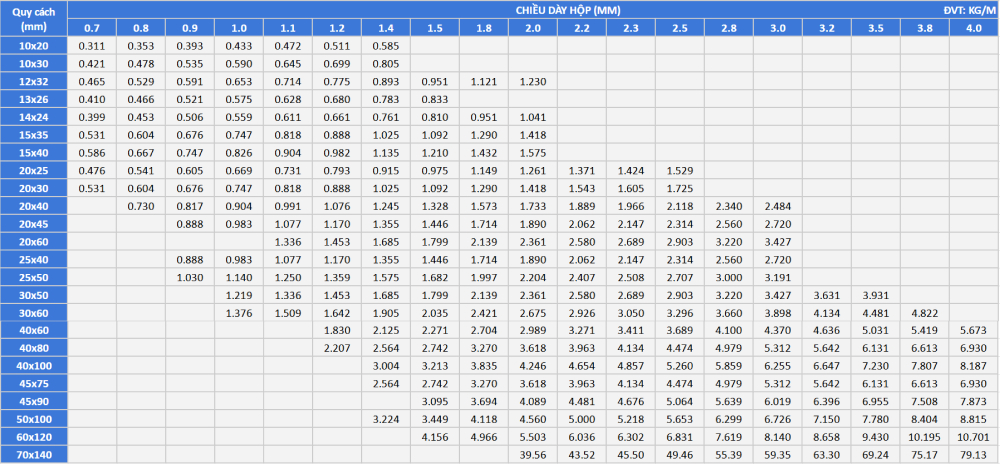Select the 1.230 cell in row 12x32
1000x464 pixels.
[x=532, y=81]
